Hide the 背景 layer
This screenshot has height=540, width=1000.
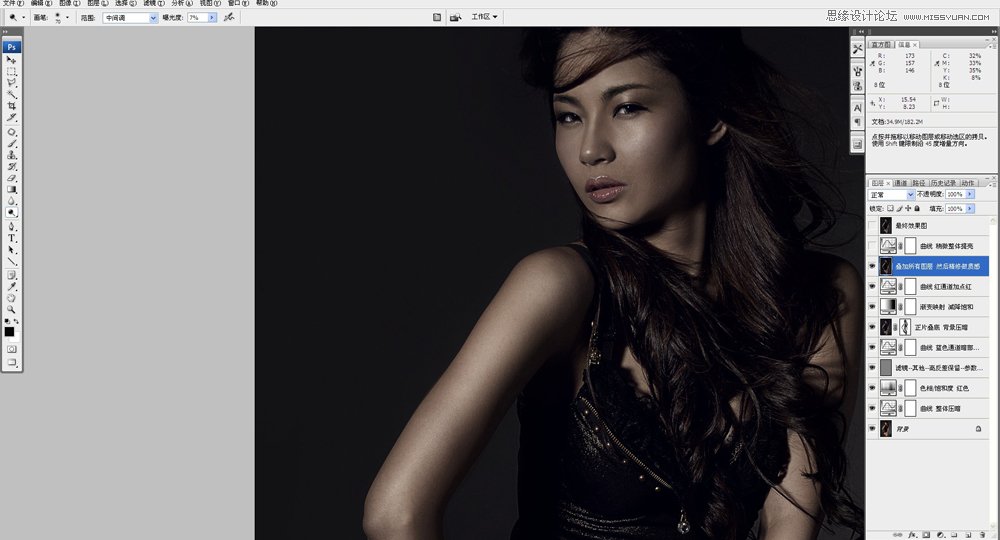pos(872,428)
